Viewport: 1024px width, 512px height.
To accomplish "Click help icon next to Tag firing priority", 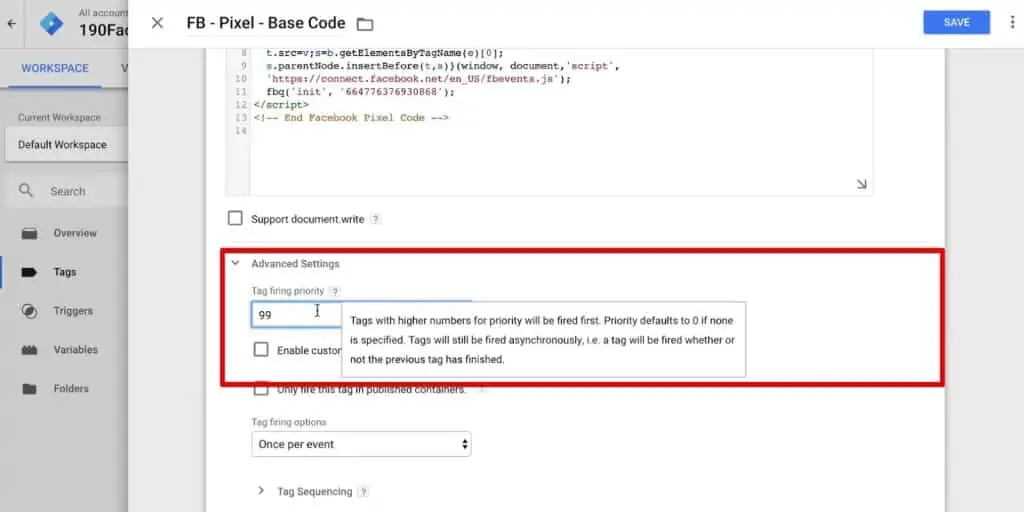I will (334, 291).
